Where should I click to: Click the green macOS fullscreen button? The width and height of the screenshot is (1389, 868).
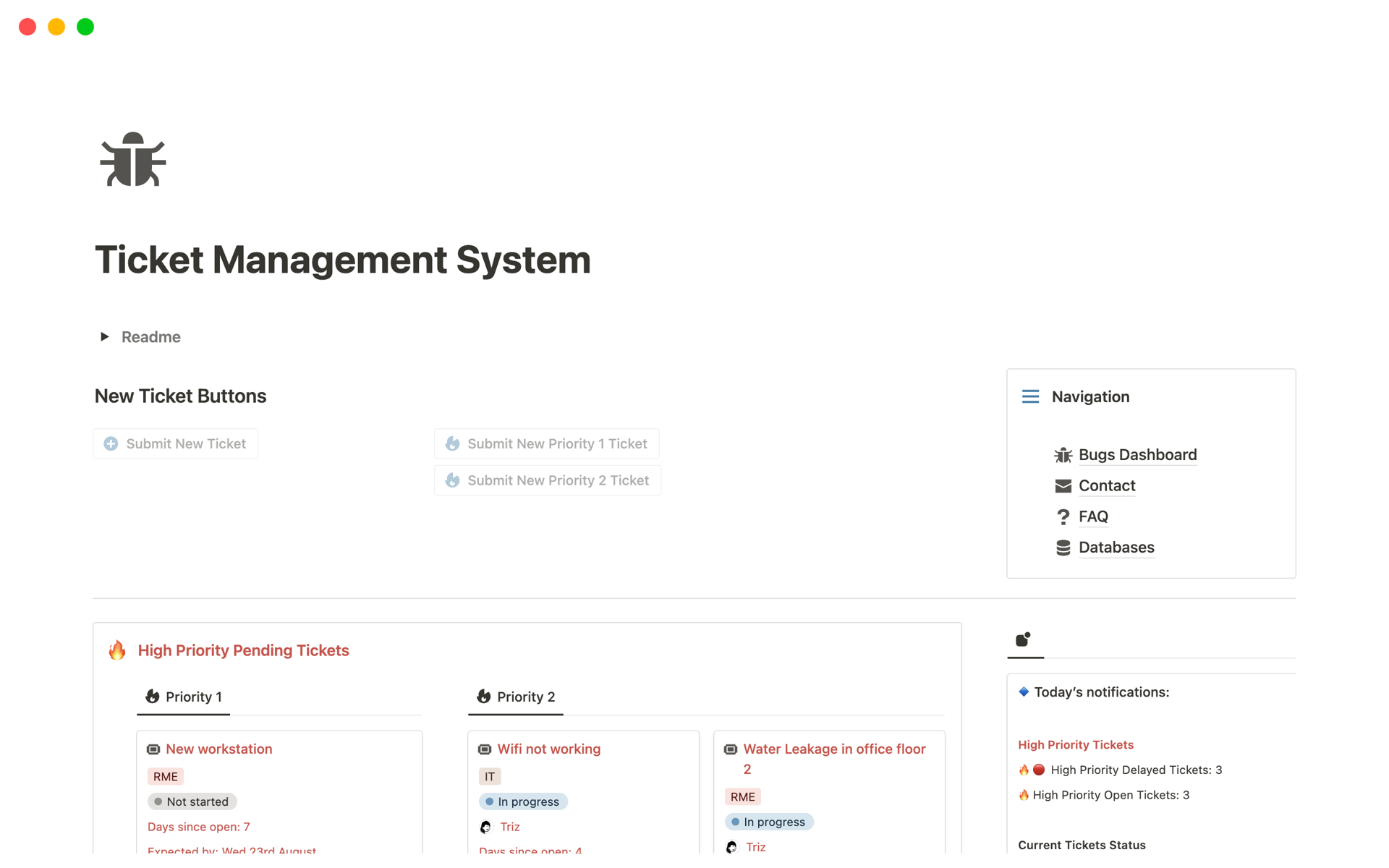coord(85,27)
